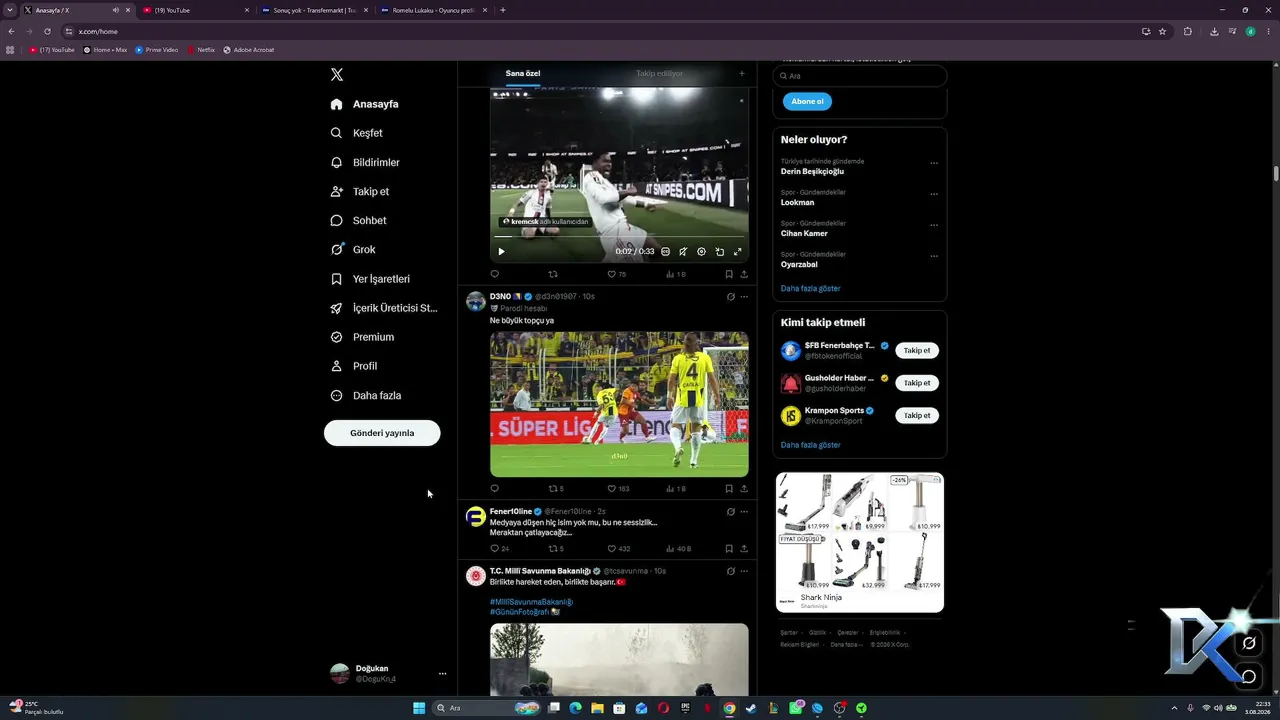
Task: Open options for Derin Beşikçioğlu trend
Action: (x=934, y=163)
